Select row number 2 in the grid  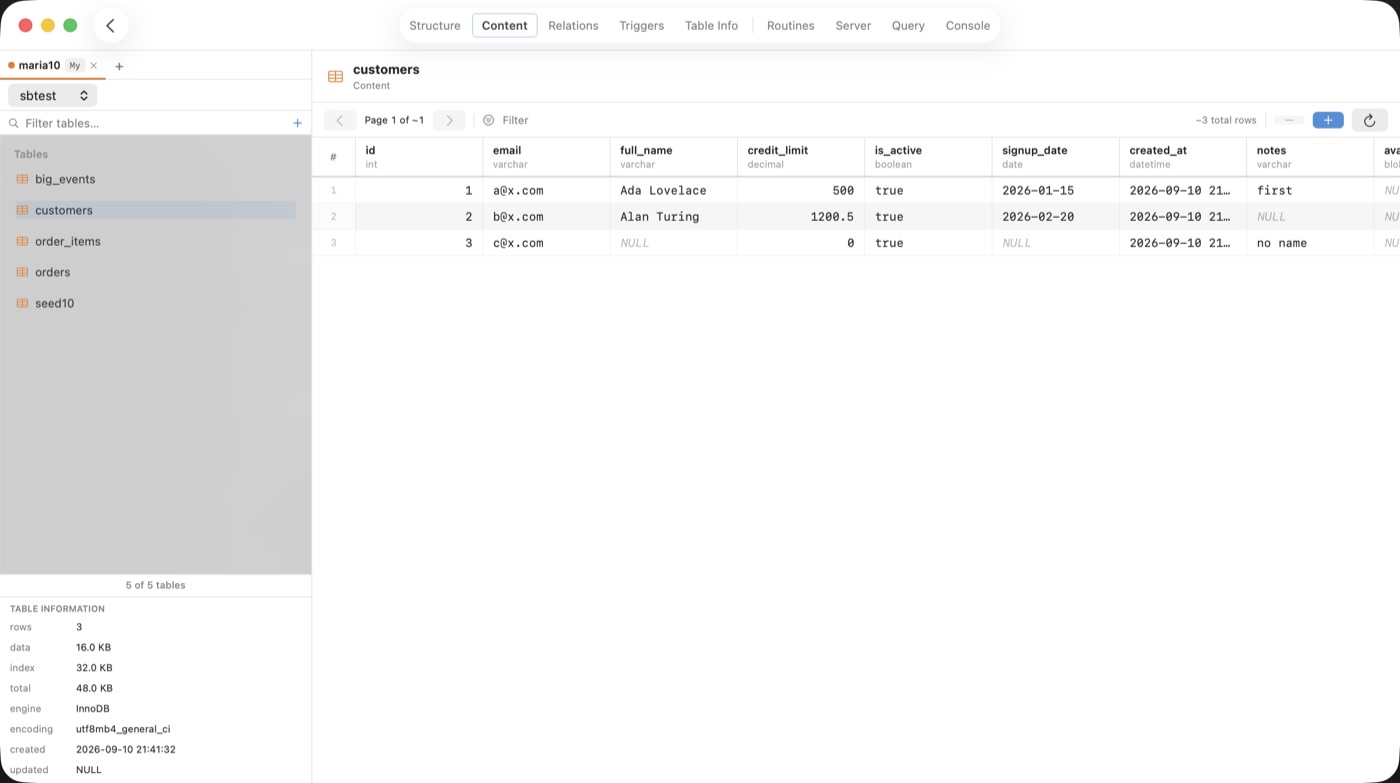click(334, 216)
